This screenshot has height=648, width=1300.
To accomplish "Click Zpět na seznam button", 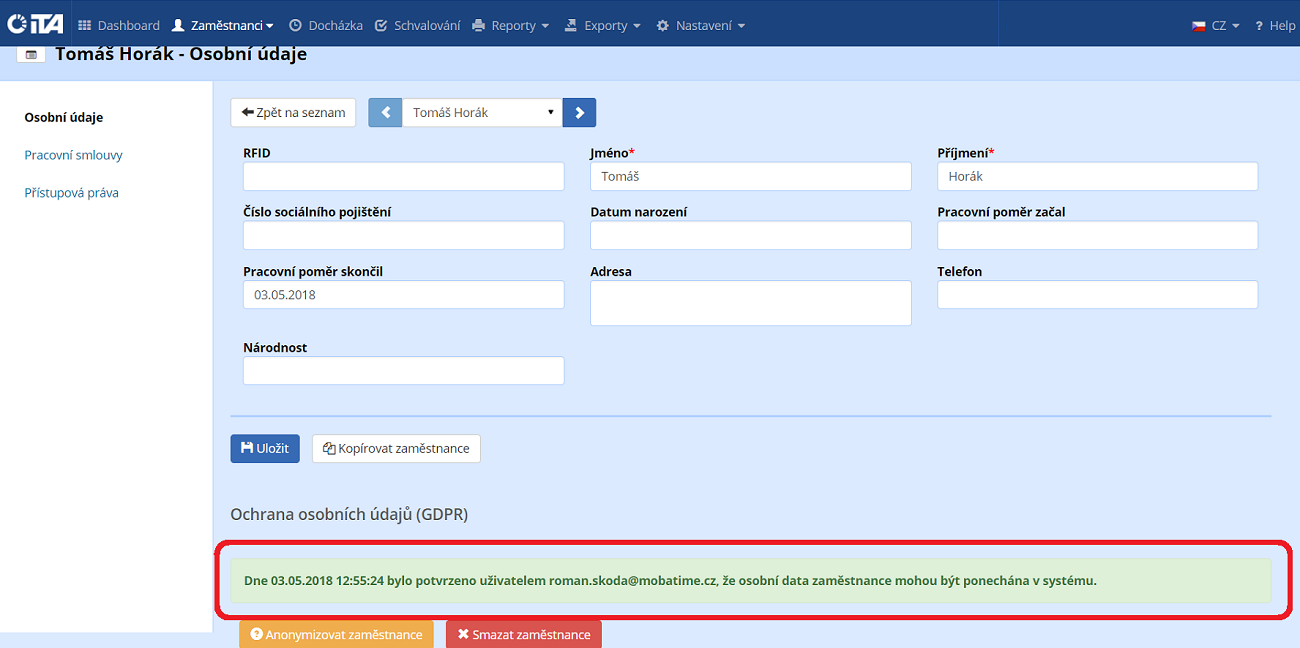I will 293,113.
